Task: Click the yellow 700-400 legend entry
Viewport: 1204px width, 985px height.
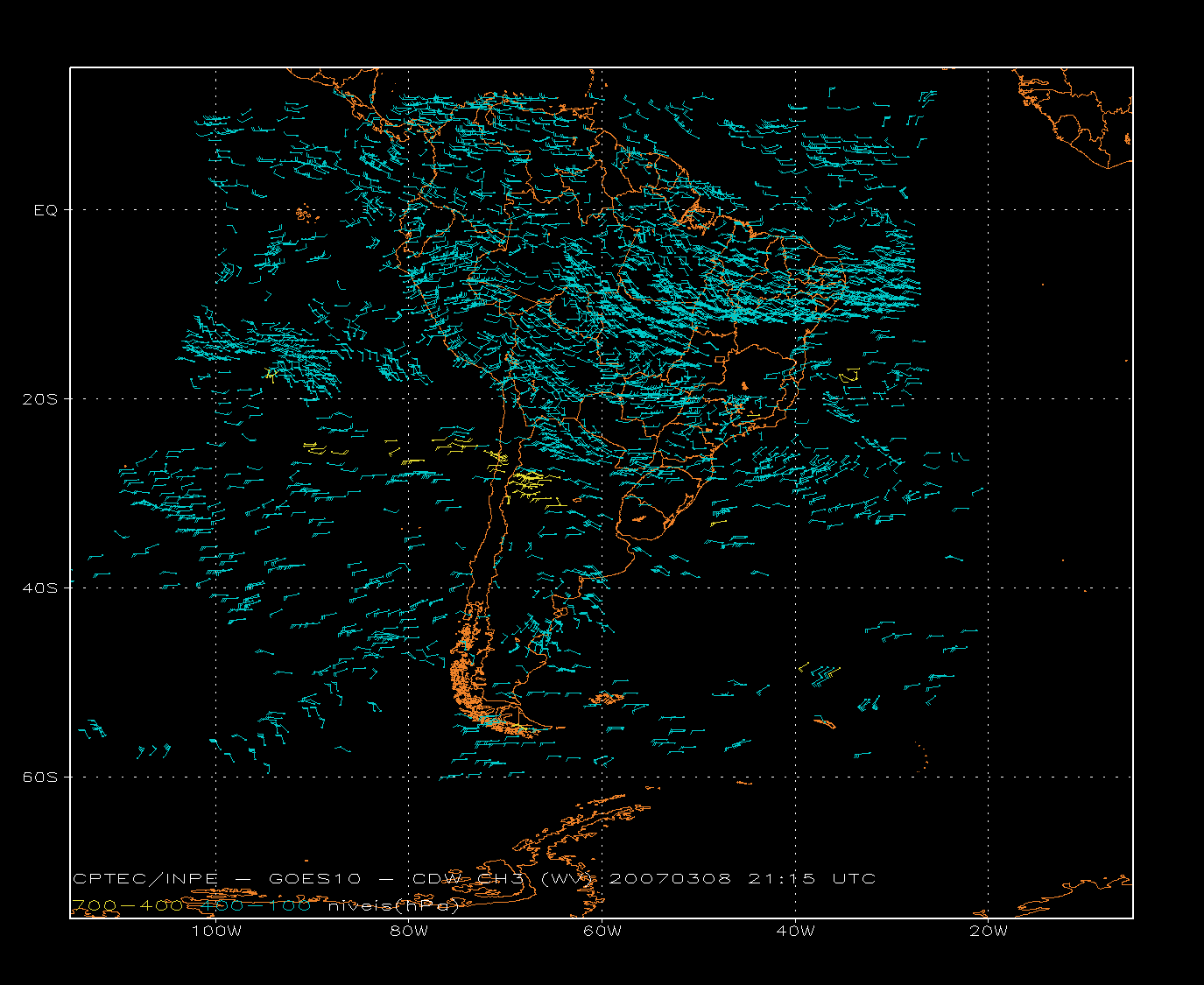Action: click(127, 906)
